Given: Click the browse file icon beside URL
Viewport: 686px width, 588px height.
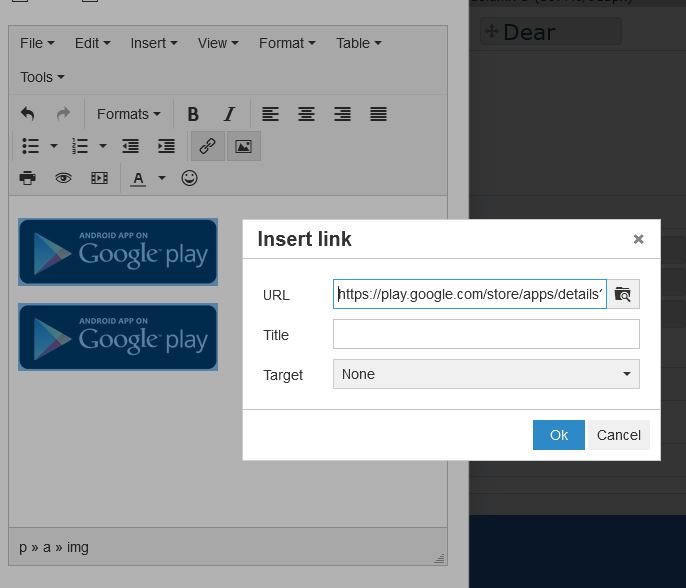Looking at the screenshot, I should (x=623, y=294).
